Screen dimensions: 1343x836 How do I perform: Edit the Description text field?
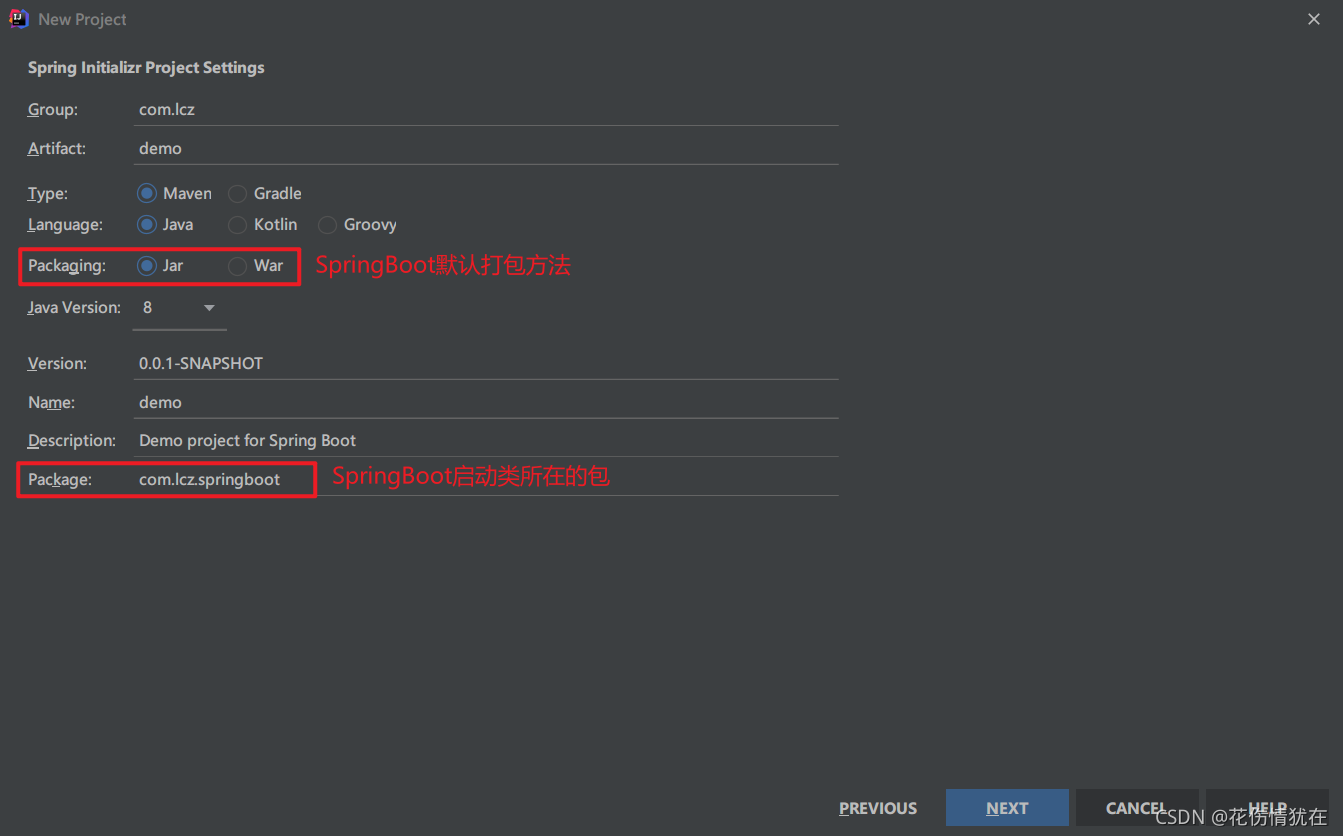[x=486, y=440]
